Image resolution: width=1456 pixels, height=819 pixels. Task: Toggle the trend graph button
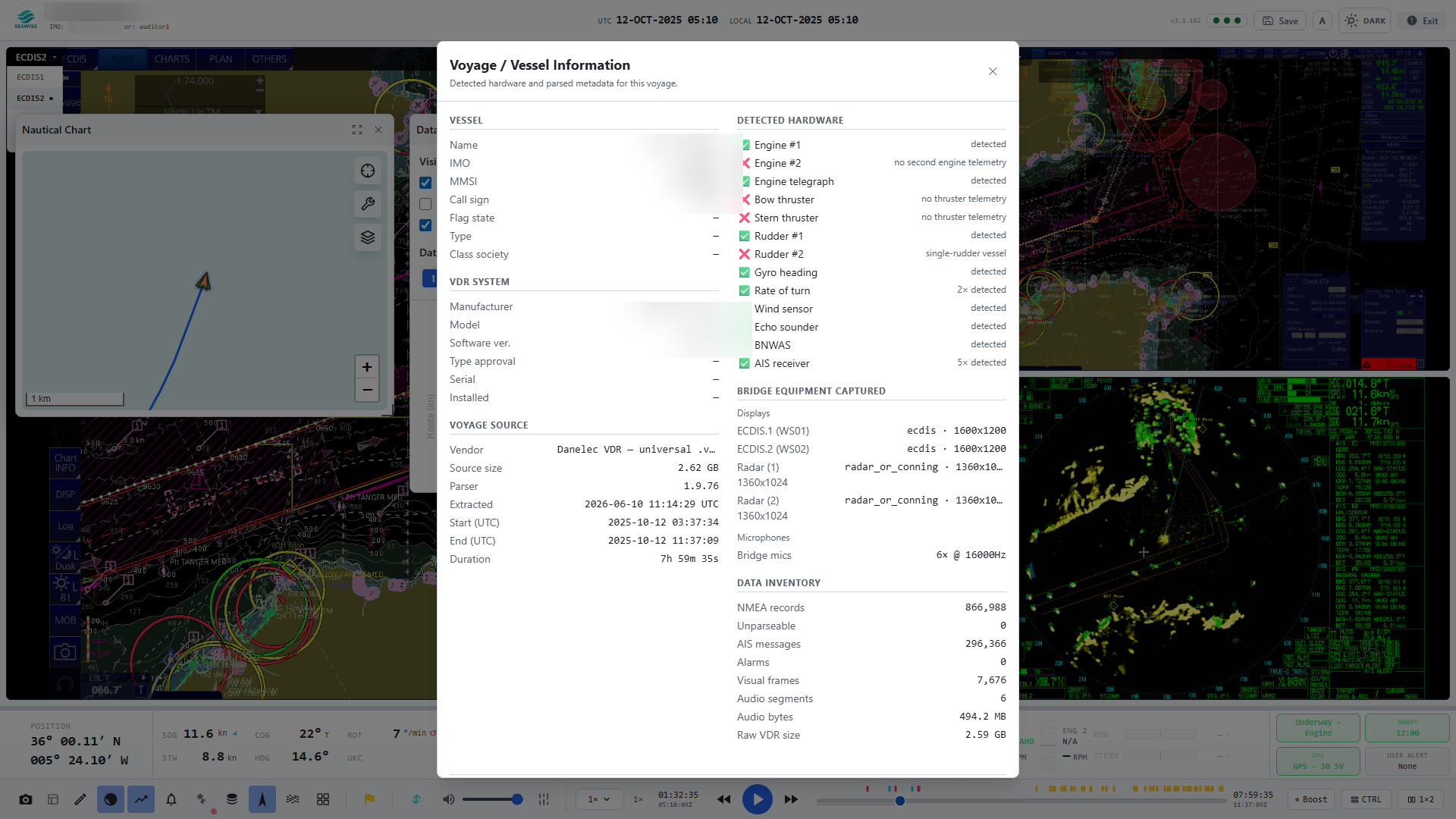click(141, 799)
